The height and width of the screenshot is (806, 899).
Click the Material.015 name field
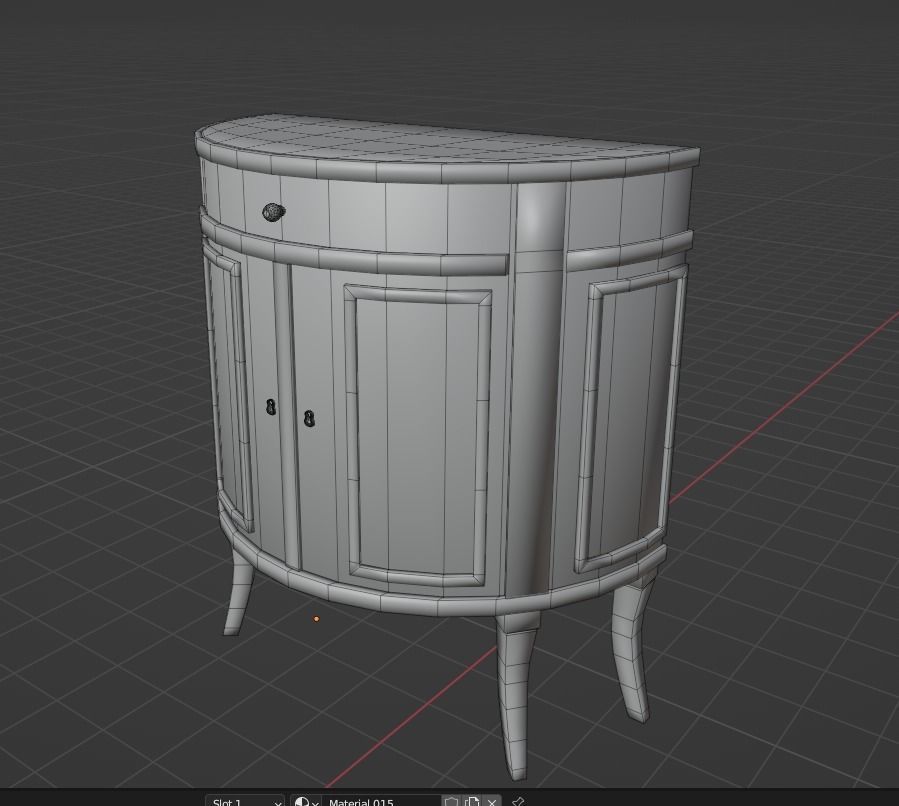[381, 801]
